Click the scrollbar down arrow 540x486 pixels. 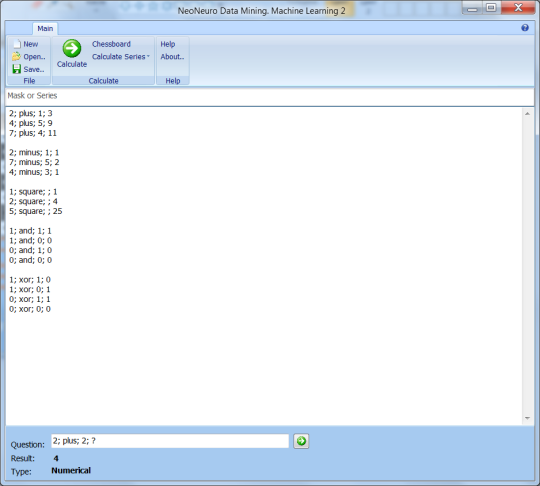click(527, 418)
